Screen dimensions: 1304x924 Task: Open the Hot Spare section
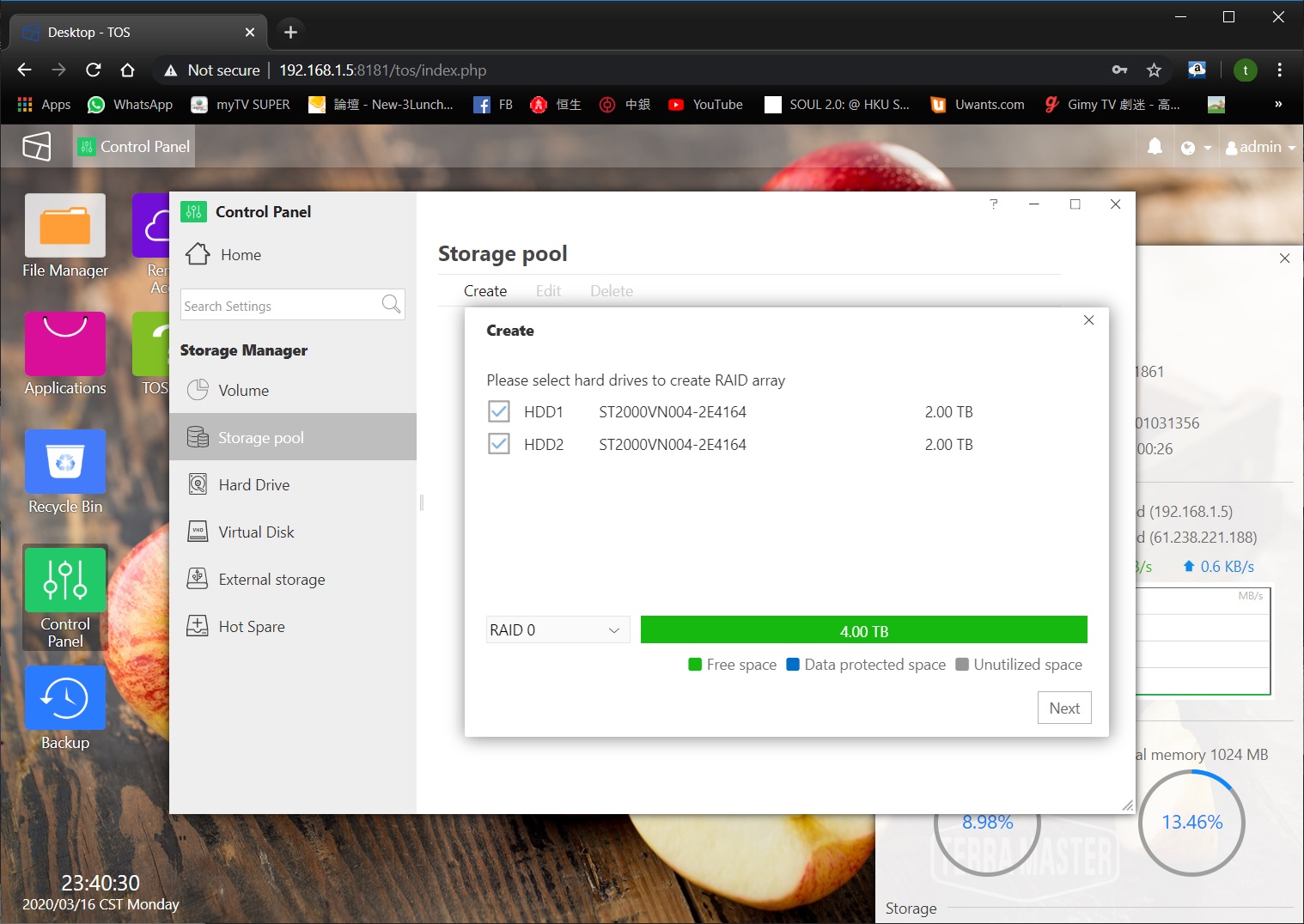tap(251, 627)
